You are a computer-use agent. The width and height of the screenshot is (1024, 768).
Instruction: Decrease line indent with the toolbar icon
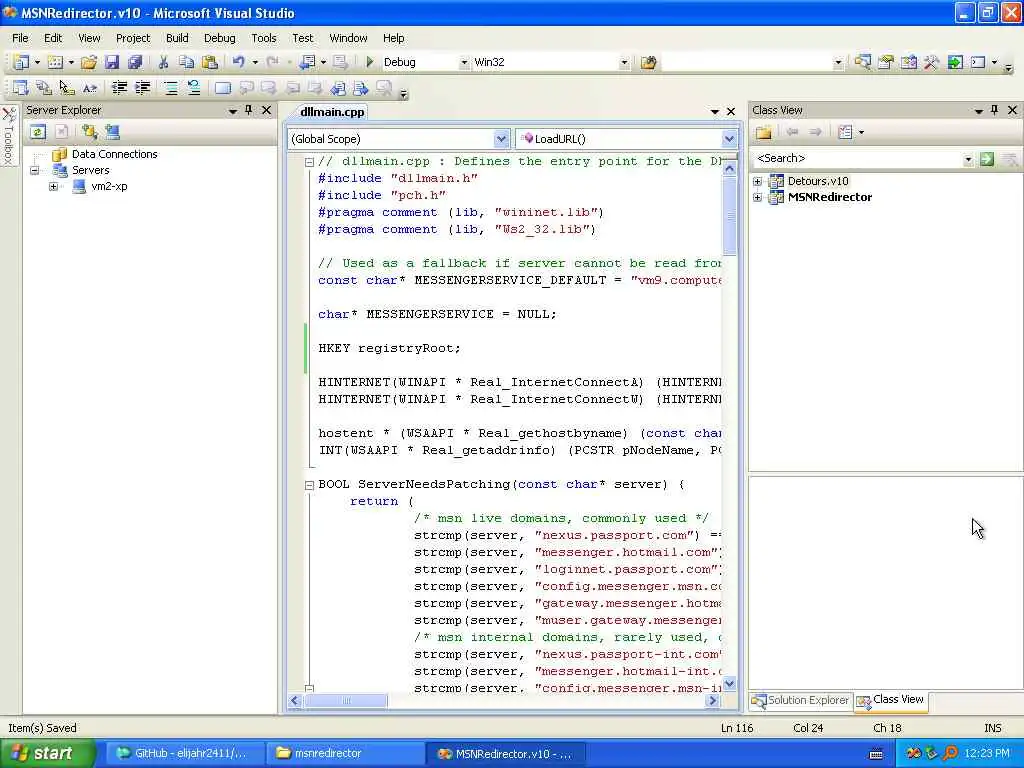click(119, 88)
